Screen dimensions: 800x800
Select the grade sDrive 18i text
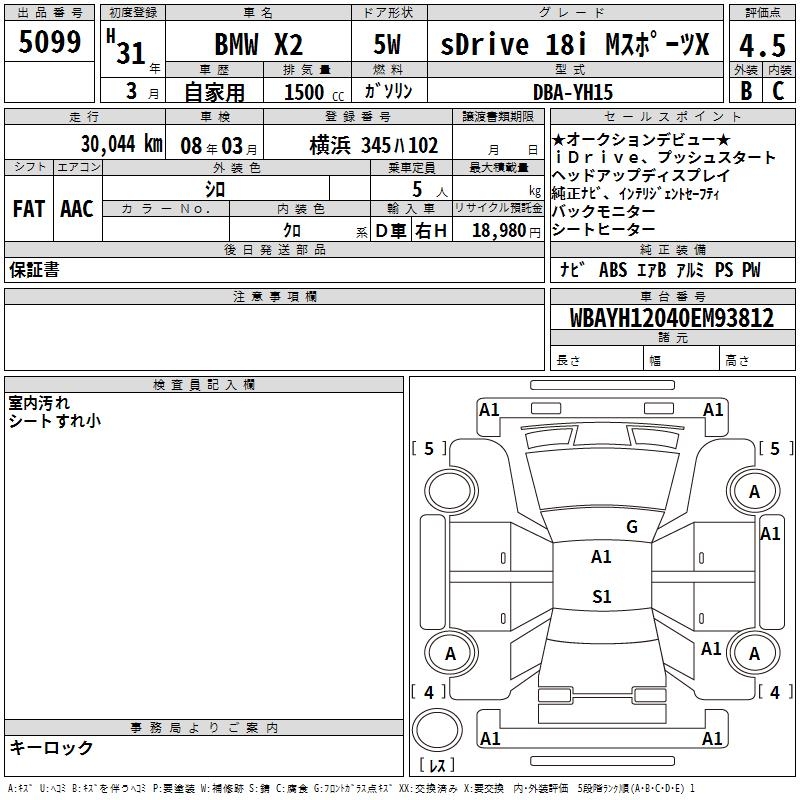click(520, 45)
